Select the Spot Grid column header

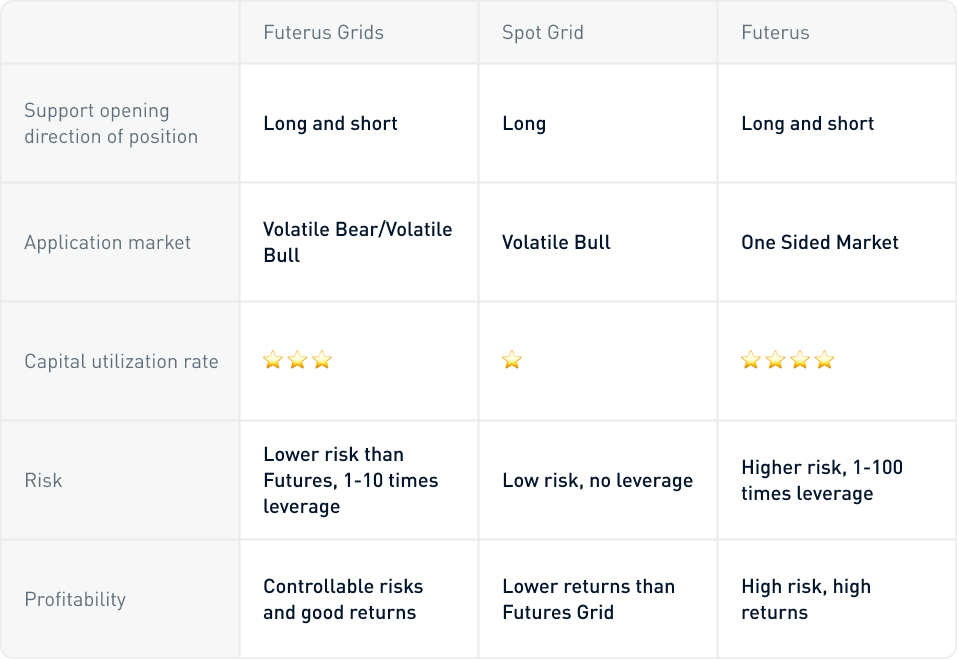[543, 32]
